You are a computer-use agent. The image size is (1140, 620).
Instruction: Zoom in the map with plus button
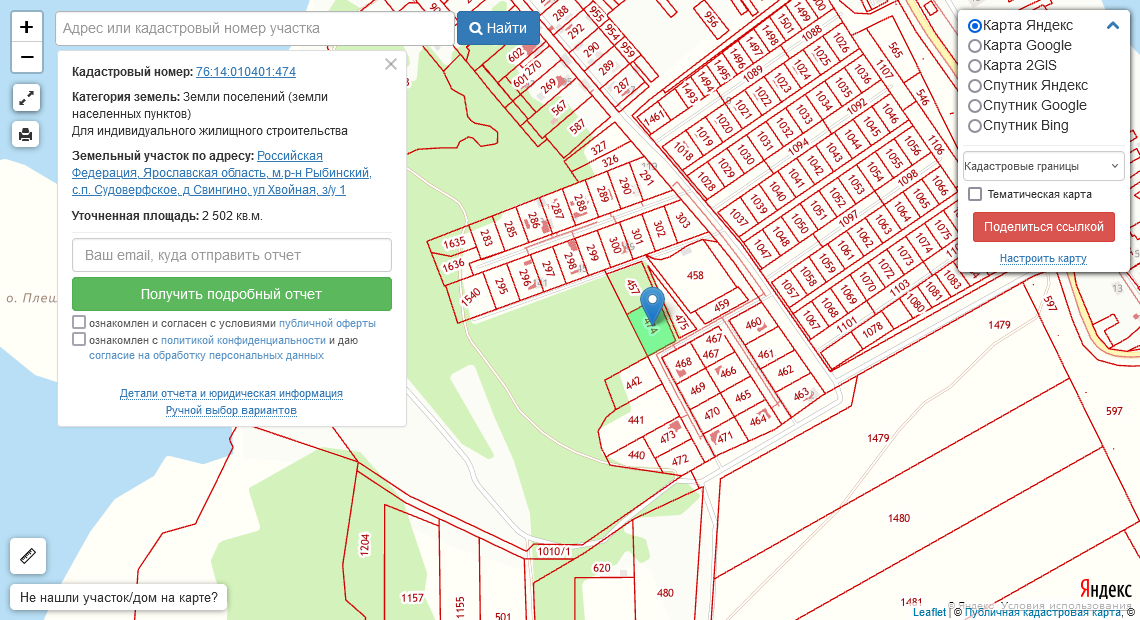coord(27,27)
